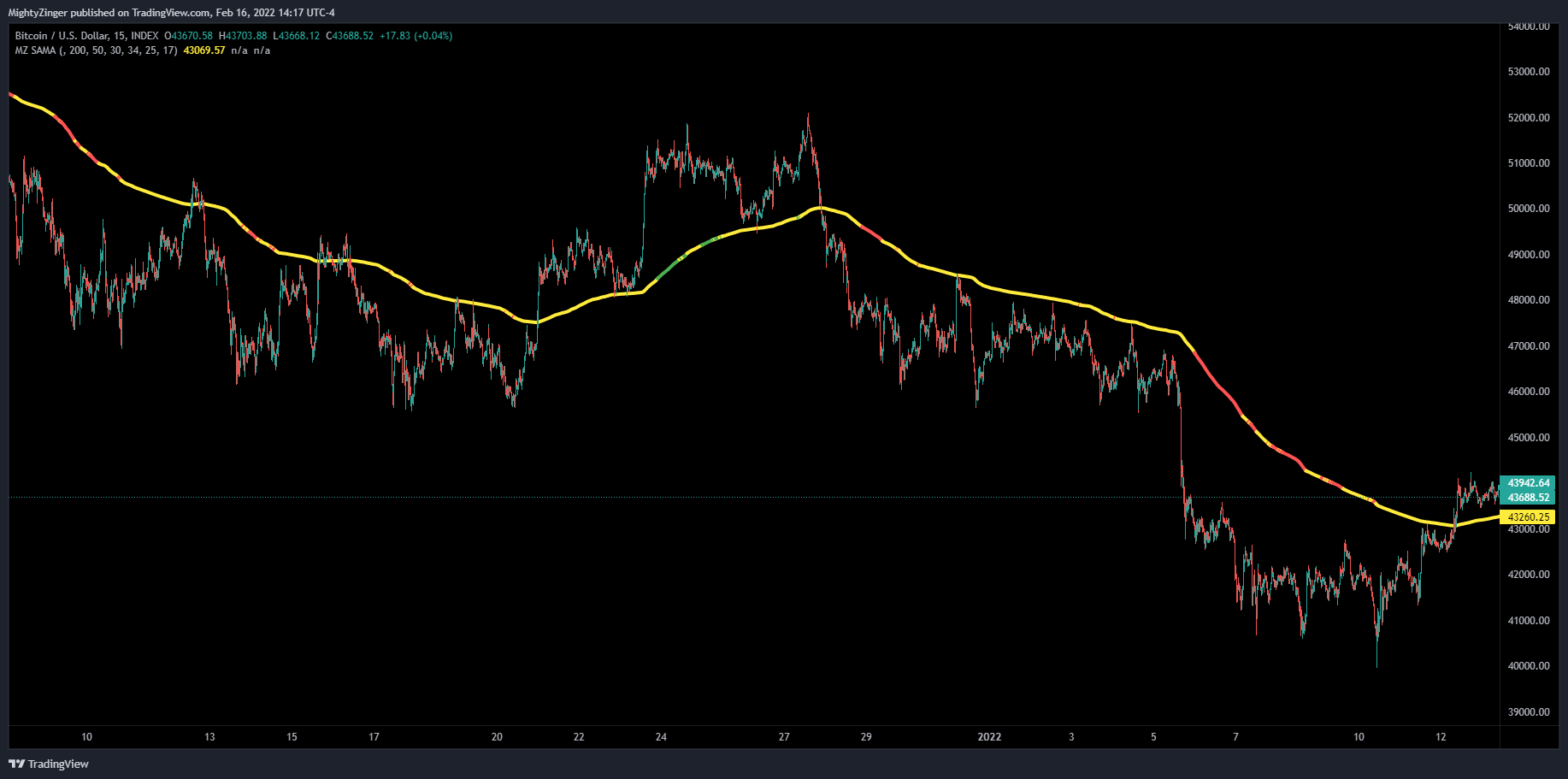Click the 'n/a n/a' indicator values

(x=251, y=50)
